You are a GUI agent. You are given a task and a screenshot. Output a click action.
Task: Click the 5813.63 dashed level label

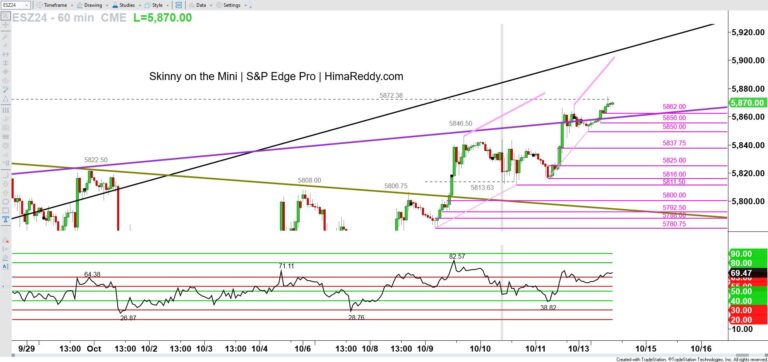pyautogui.click(x=482, y=188)
